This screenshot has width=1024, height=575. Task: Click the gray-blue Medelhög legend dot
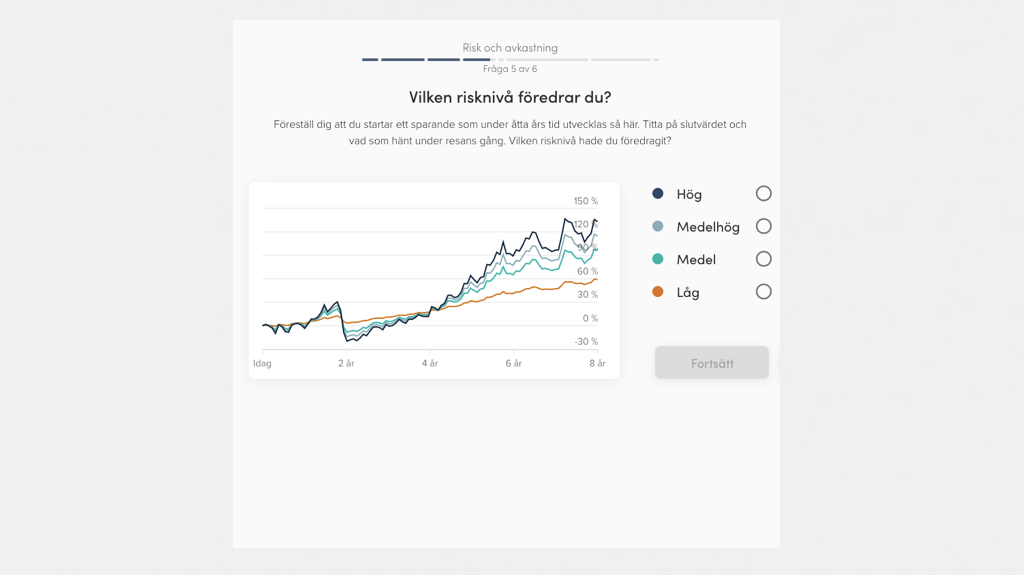point(658,227)
